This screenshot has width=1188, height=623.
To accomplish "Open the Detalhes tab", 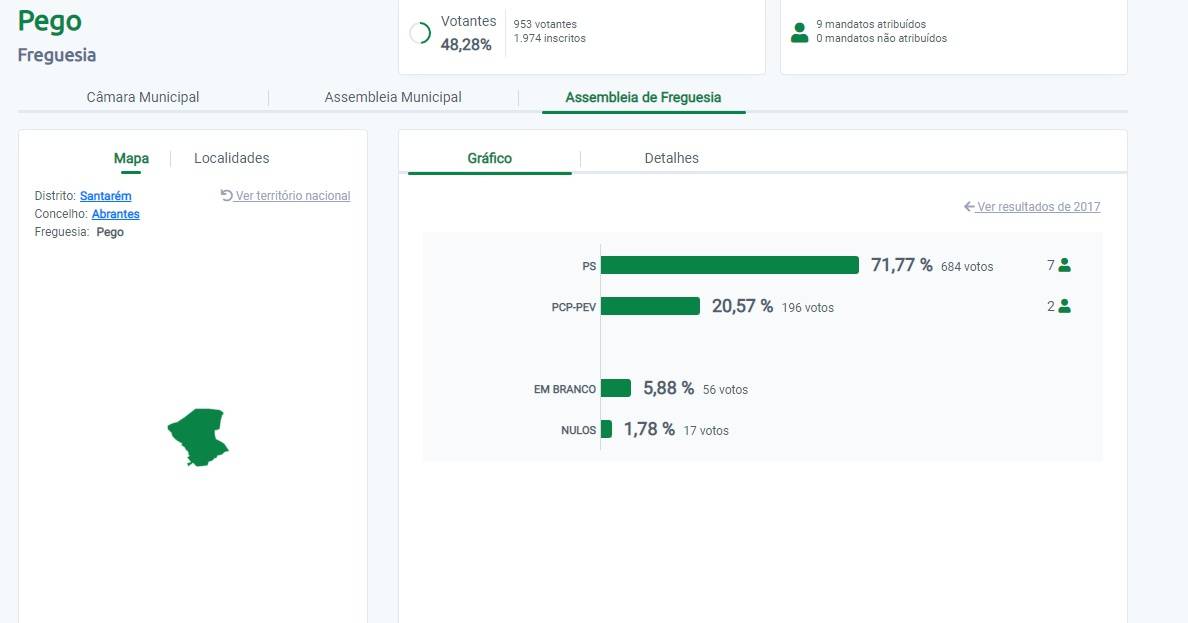I will (671, 158).
